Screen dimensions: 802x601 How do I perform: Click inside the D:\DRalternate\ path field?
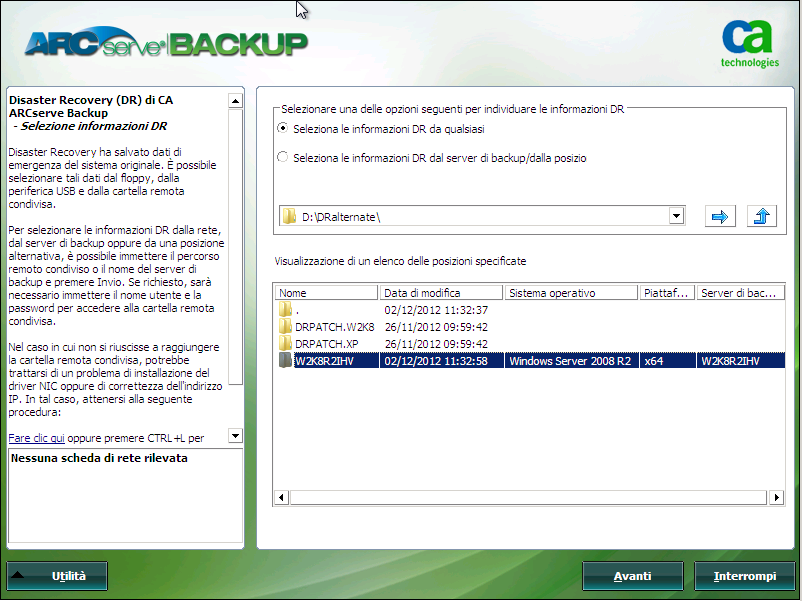point(483,216)
